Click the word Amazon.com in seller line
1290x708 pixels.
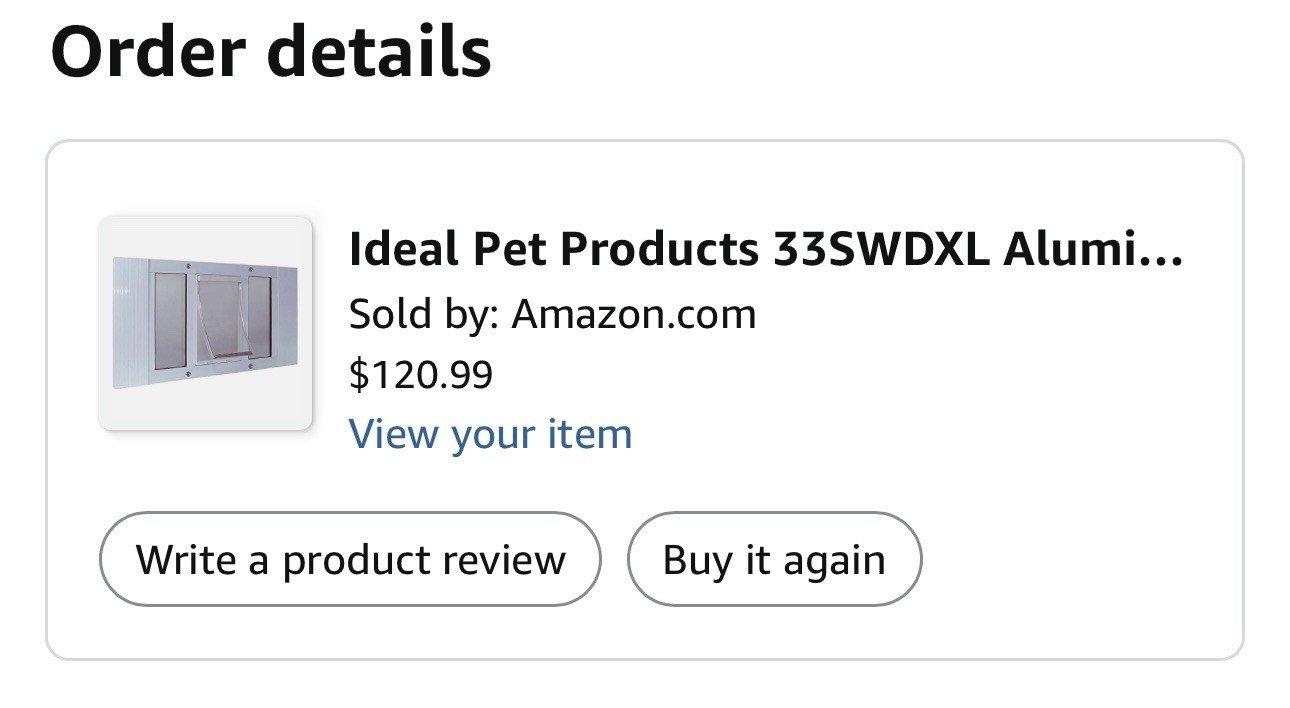(634, 314)
